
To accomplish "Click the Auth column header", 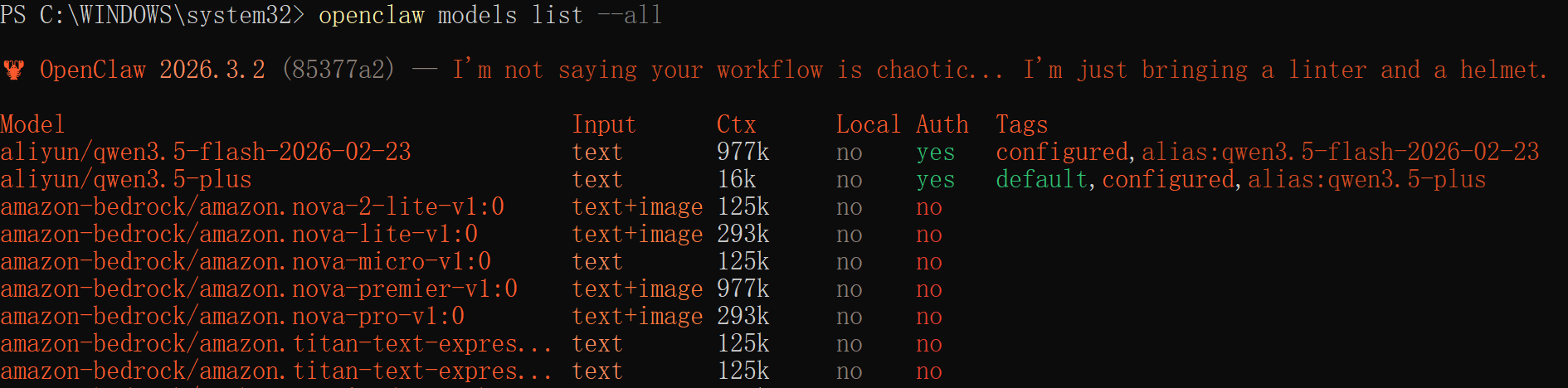I will pyautogui.click(x=942, y=125).
